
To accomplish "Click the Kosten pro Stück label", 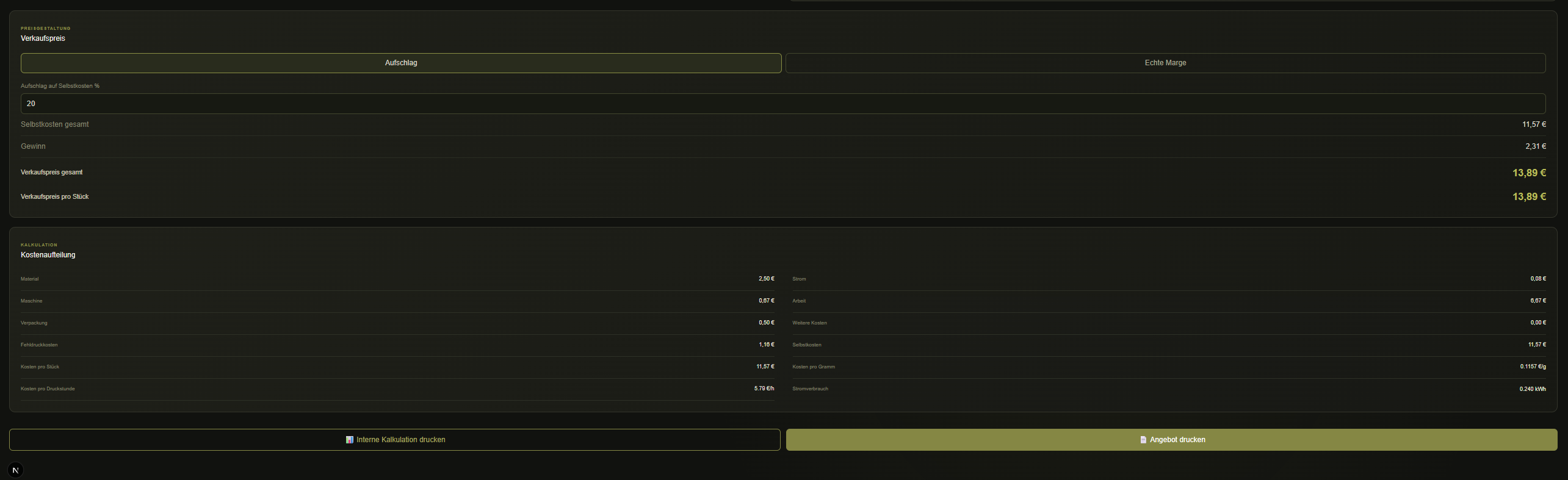I will pos(40,367).
